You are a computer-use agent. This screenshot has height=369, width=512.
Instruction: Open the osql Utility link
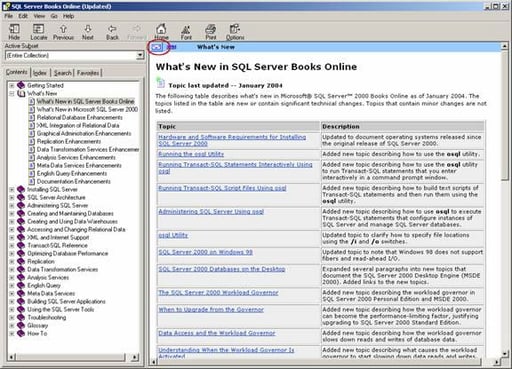[173, 235]
